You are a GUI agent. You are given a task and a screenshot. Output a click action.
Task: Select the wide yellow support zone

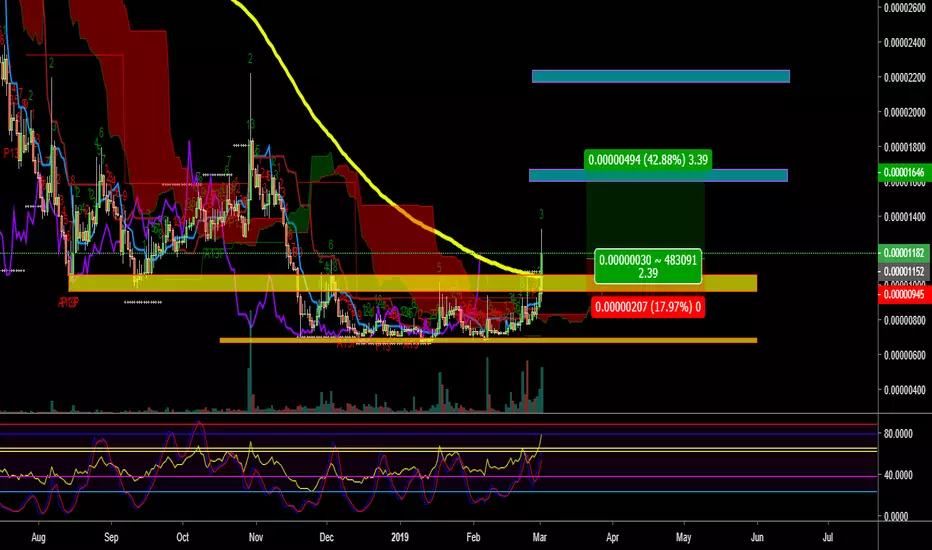coord(300,283)
